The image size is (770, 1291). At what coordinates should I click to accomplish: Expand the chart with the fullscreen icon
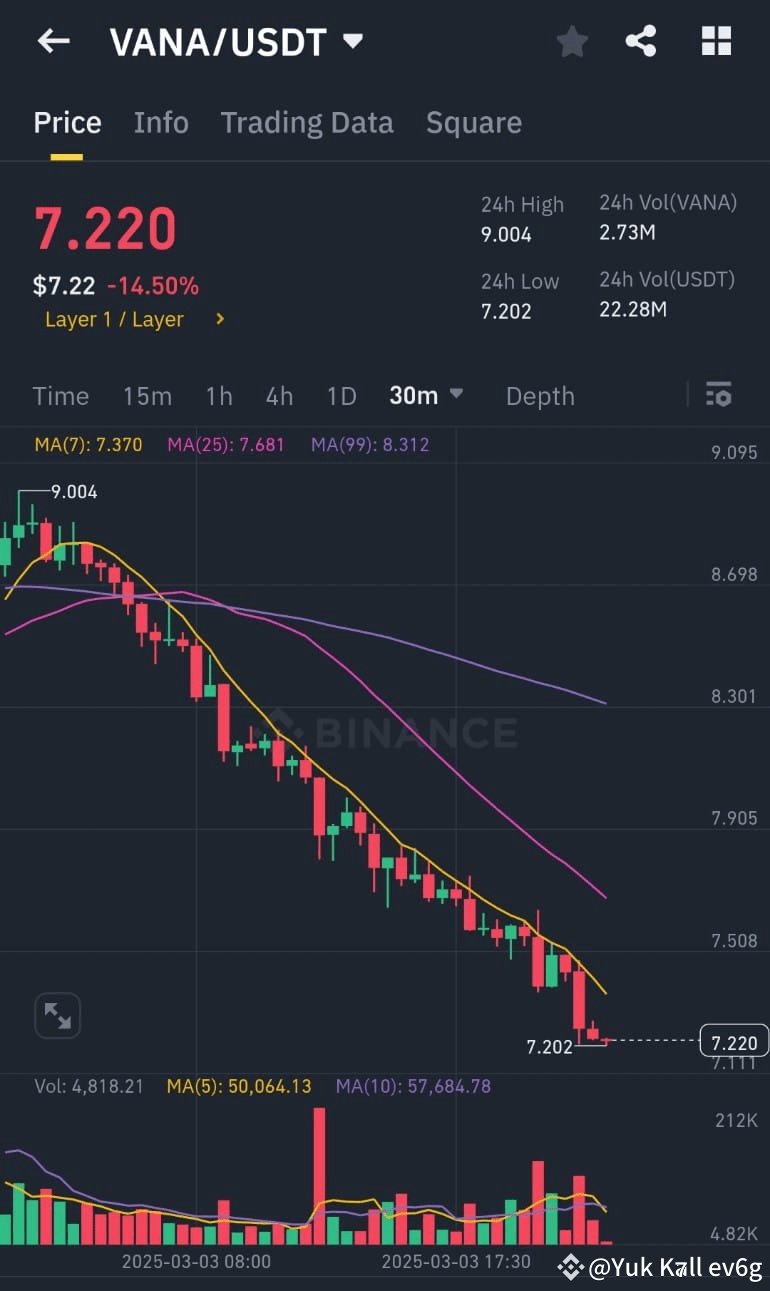(x=57, y=1015)
